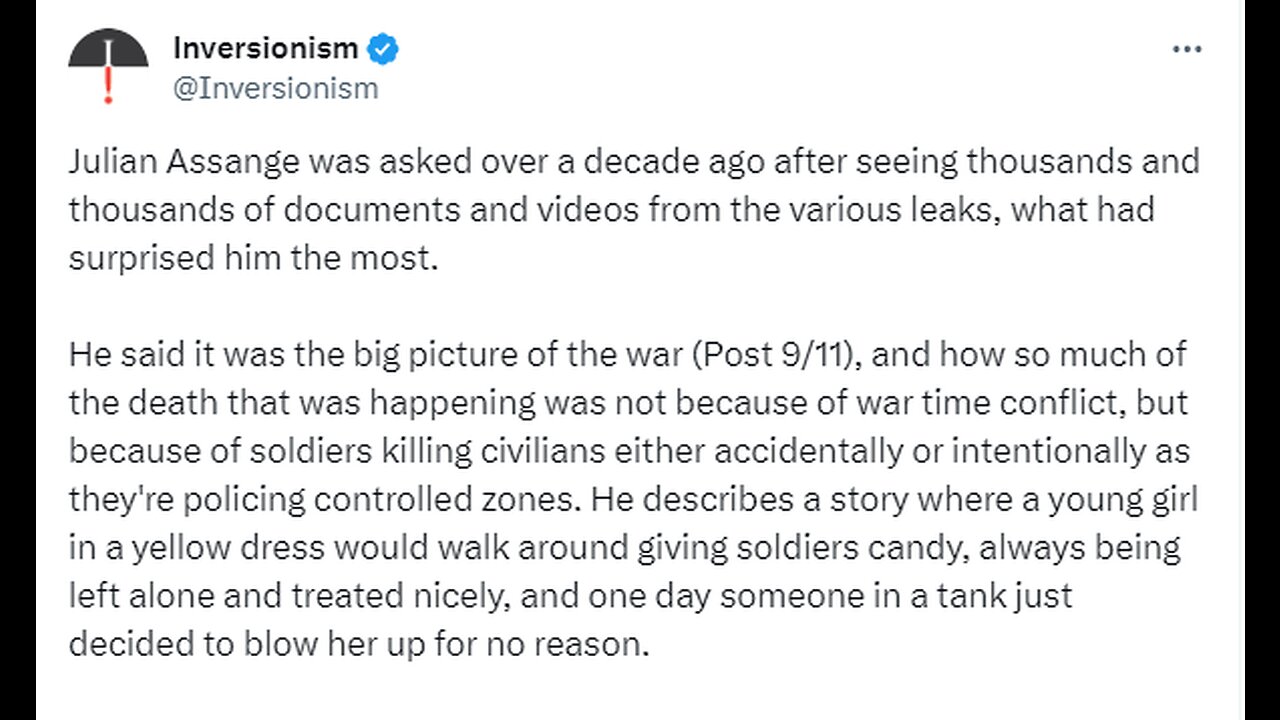This screenshot has width=1280, height=720.
Task: Open the three-dot more options menu
Action: click(1187, 49)
